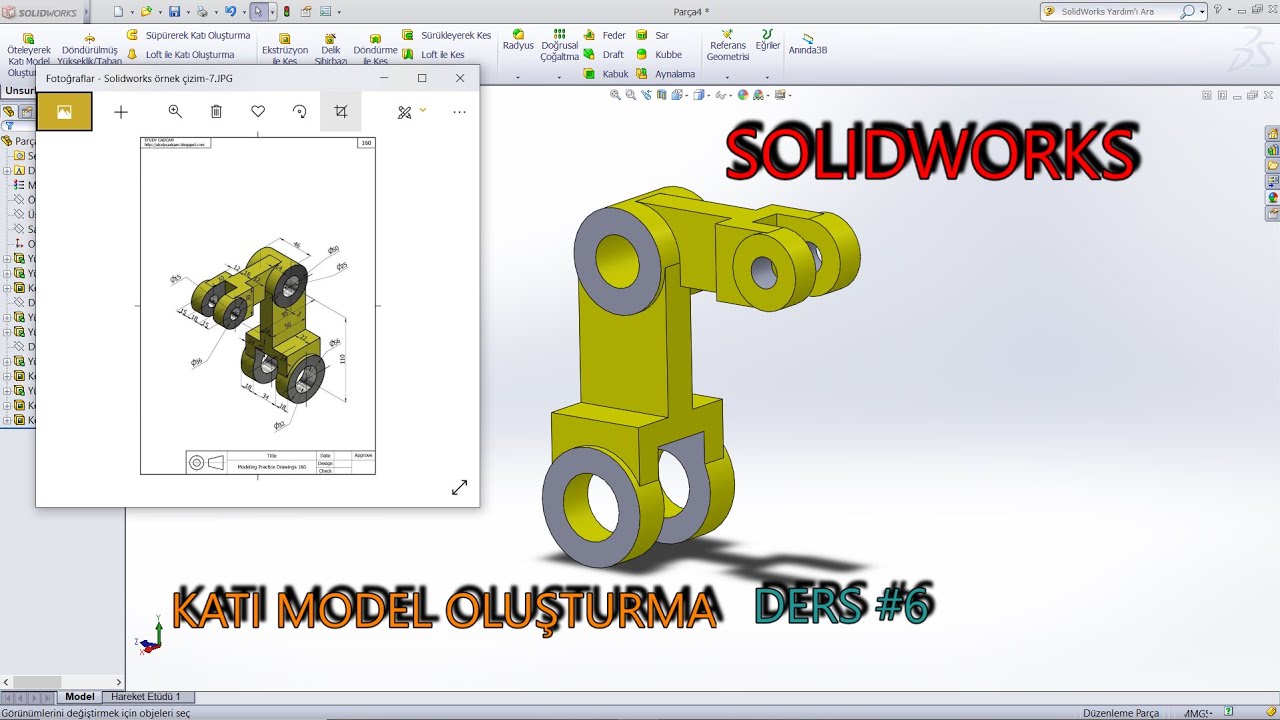Click the Rotate icon in Fotoğraflar
This screenshot has height=720, width=1280.
(299, 112)
